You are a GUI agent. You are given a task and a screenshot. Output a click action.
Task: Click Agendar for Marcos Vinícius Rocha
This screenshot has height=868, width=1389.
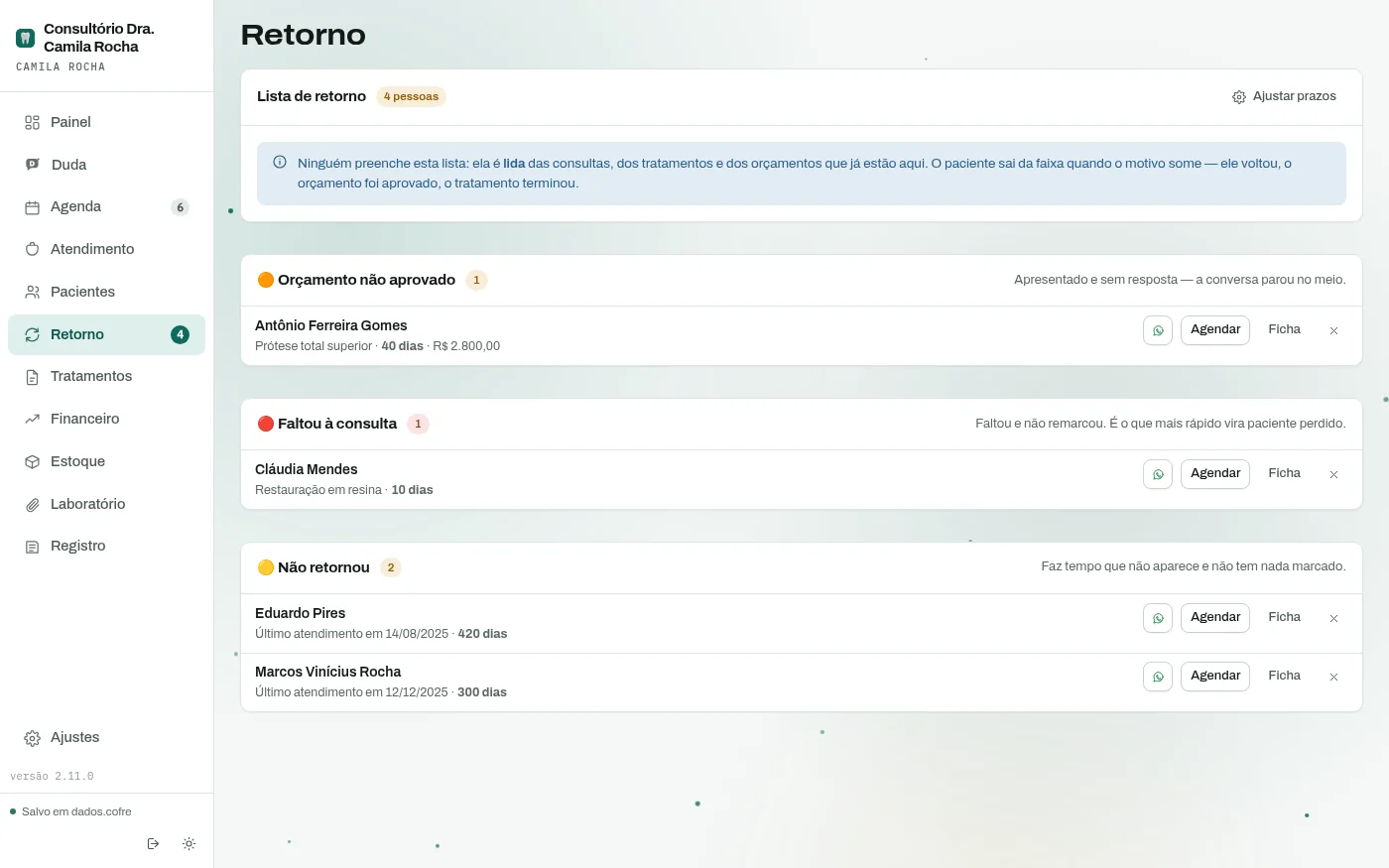1215,677
